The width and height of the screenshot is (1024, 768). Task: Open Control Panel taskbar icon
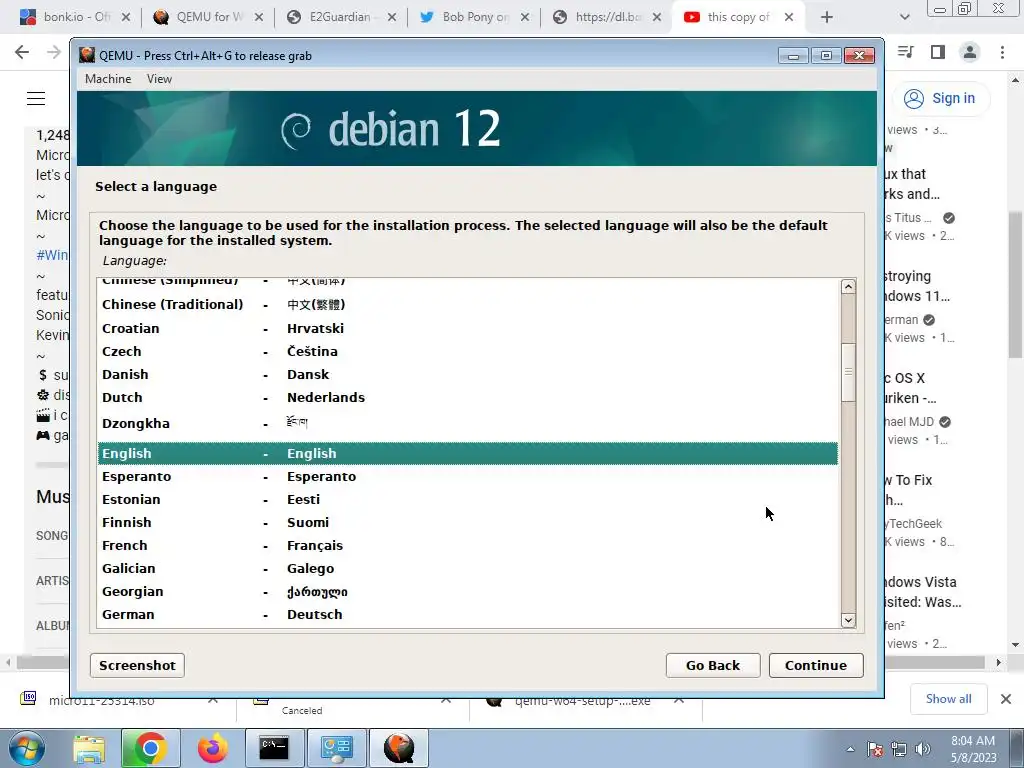336,749
